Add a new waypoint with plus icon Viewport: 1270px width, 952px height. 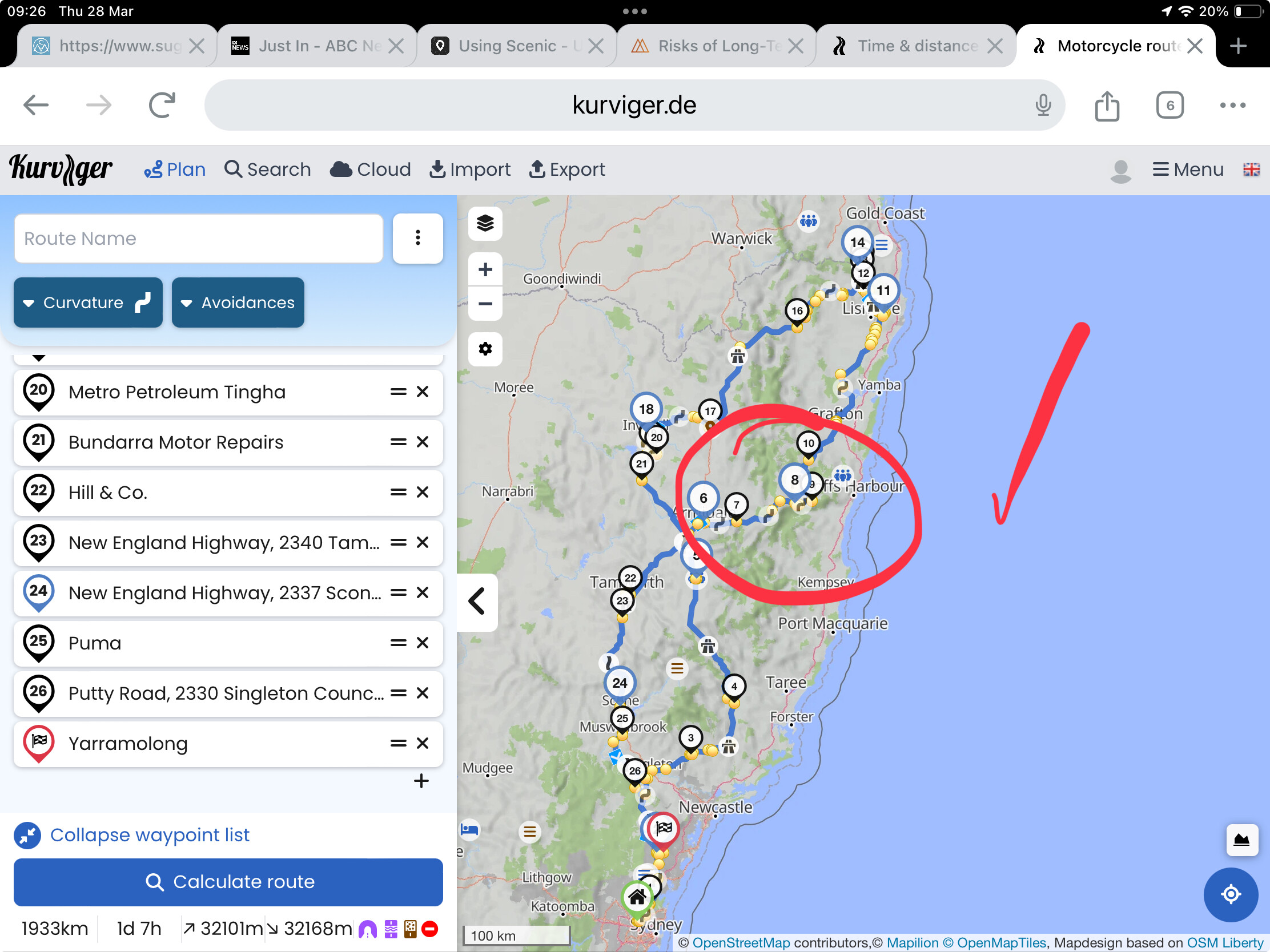[x=421, y=781]
